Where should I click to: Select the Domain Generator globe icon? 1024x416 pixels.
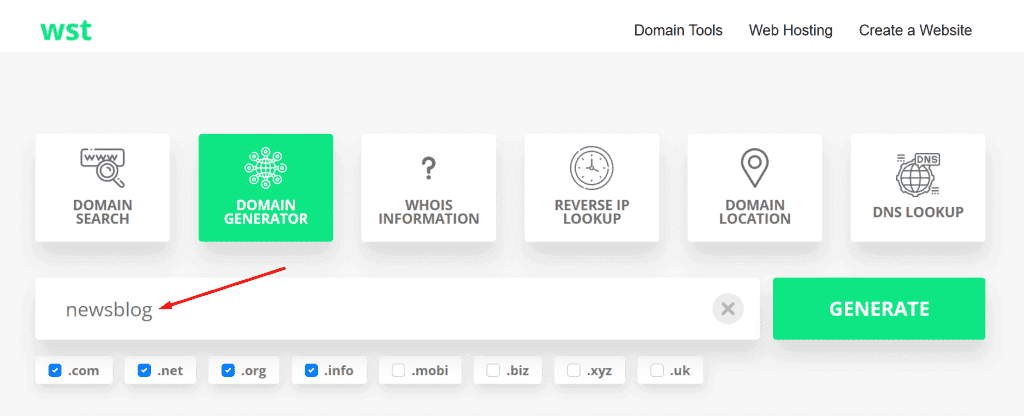pos(266,168)
